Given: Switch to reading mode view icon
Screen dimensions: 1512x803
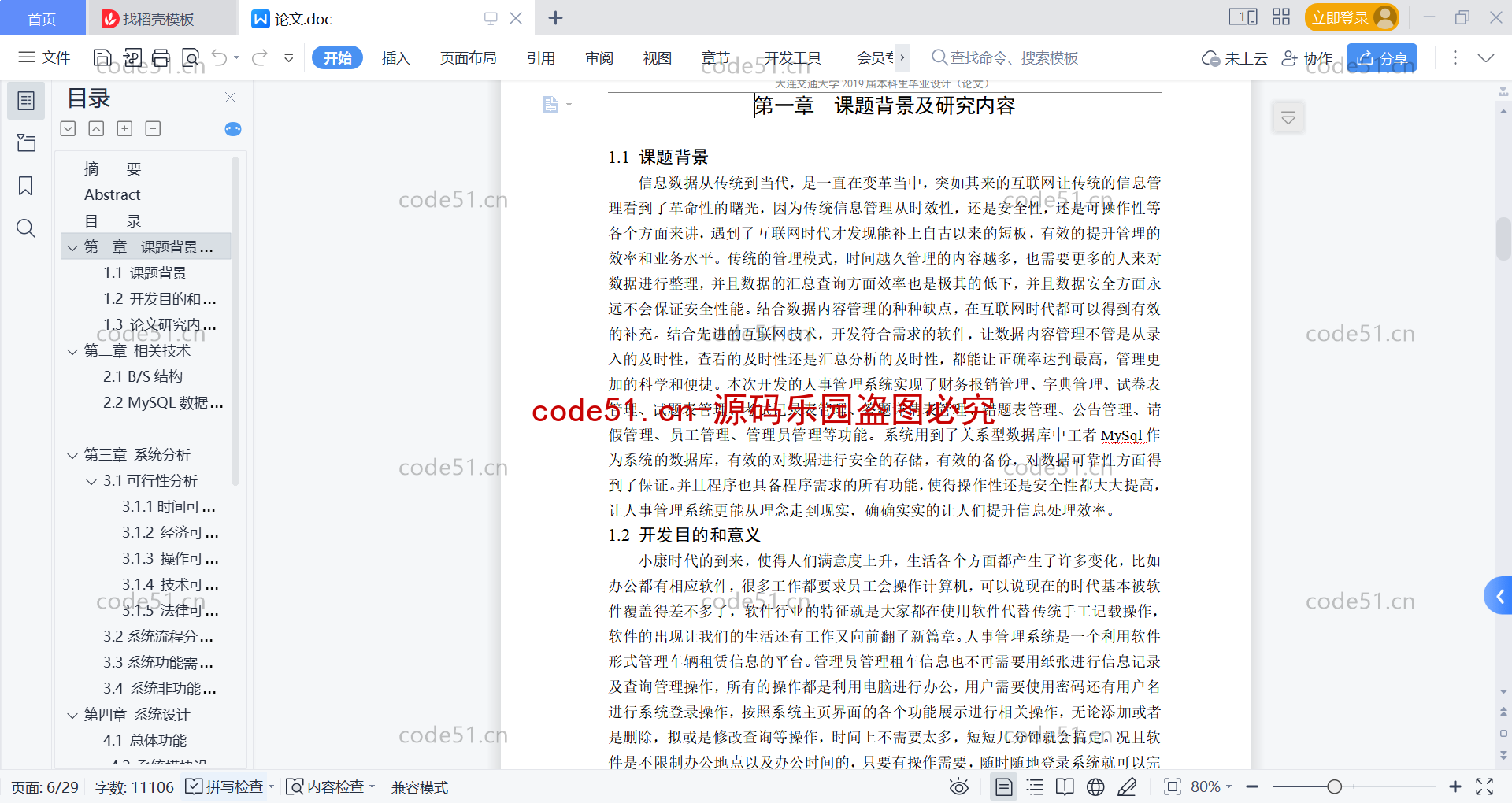Looking at the screenshot, I should 1065,786.
